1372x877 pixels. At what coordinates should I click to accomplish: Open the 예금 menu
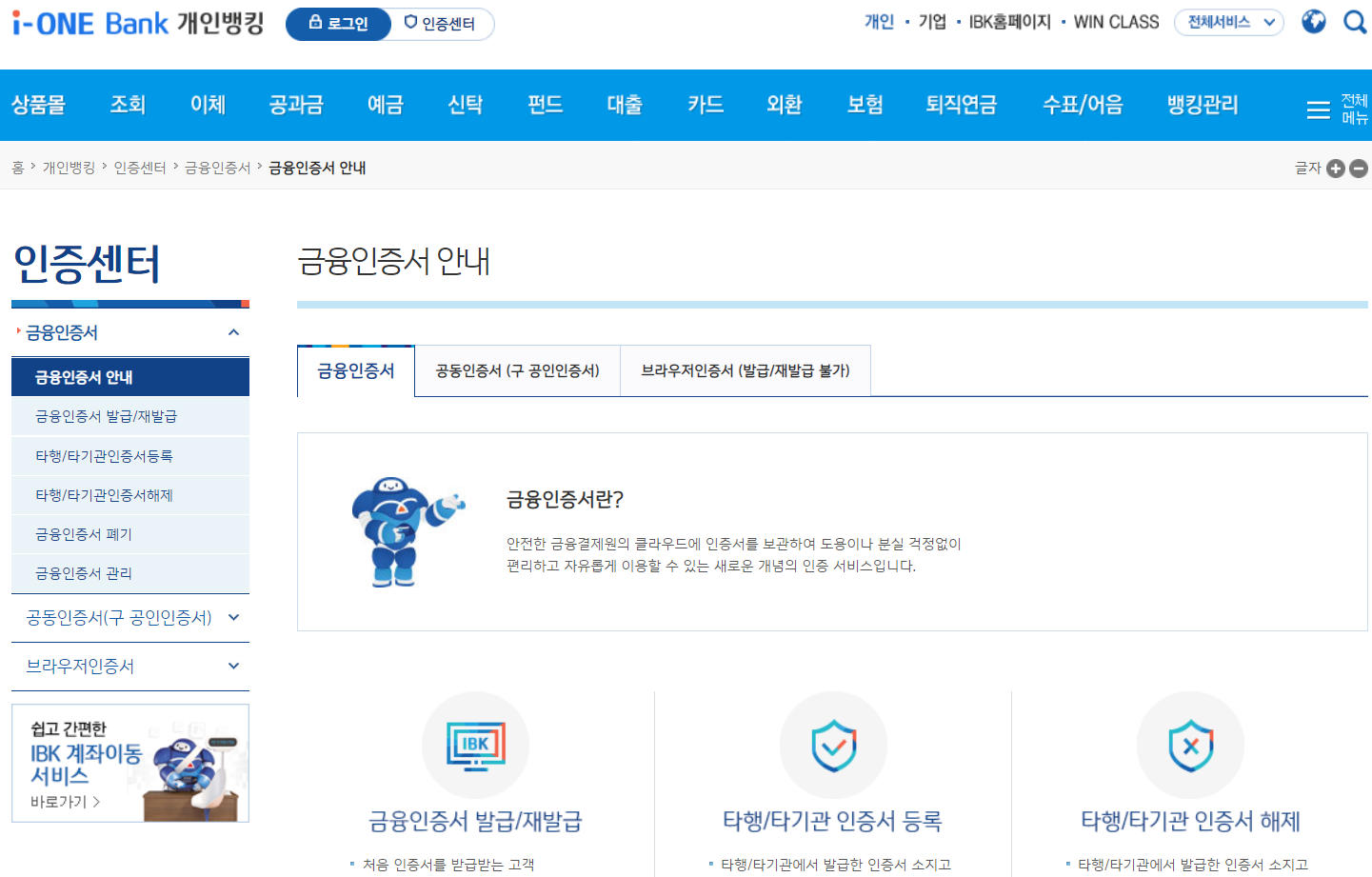coord(386,105)
